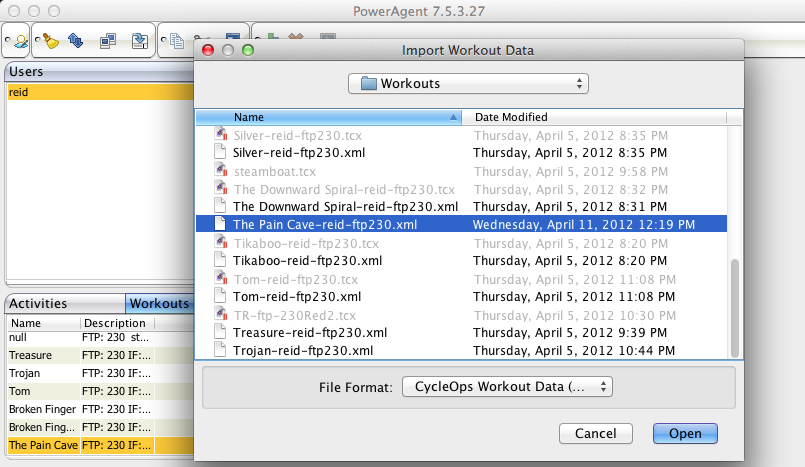Sort files by the Name column header
Viewport: 805px width, 467px height.
(329, 117)
